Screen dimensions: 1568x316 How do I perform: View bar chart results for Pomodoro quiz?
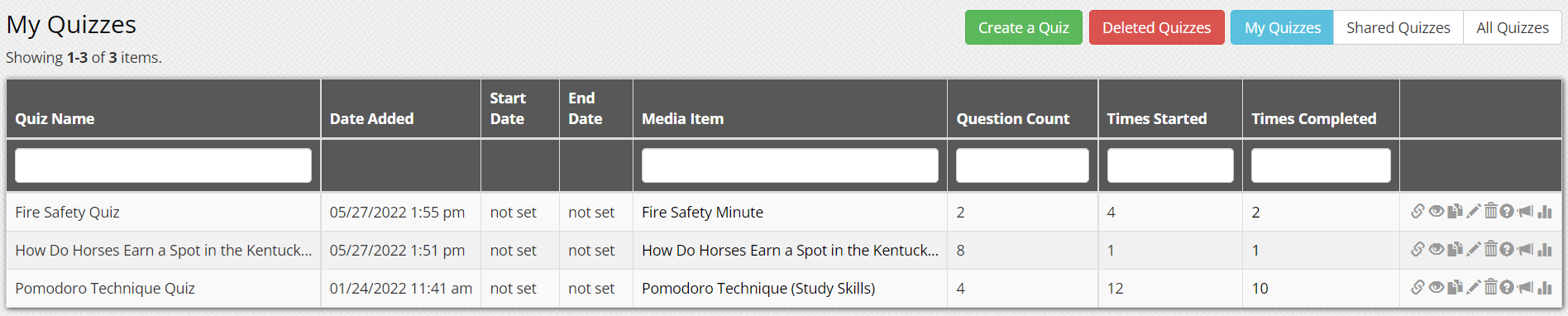1544,287
